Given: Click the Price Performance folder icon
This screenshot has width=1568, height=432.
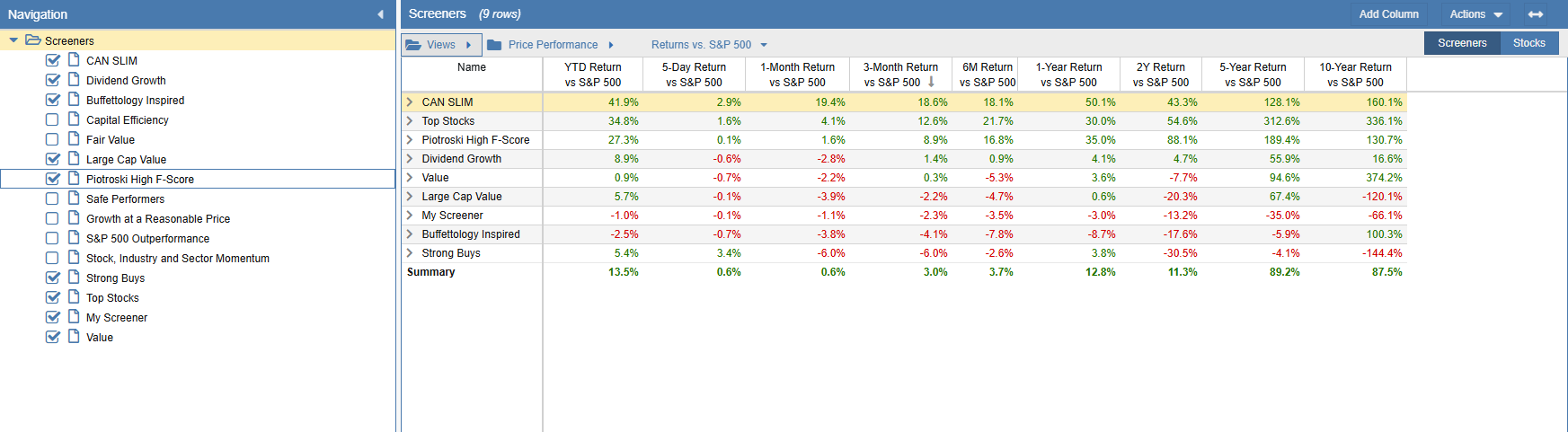Looking at the screenshot, I should (x=494, y=45).
